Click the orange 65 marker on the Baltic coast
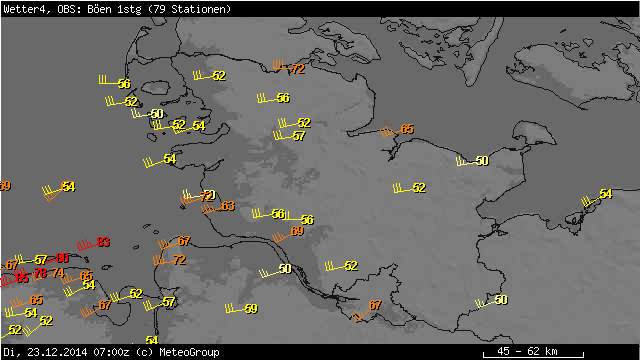 pyautogui.click(x=397, y=131)
